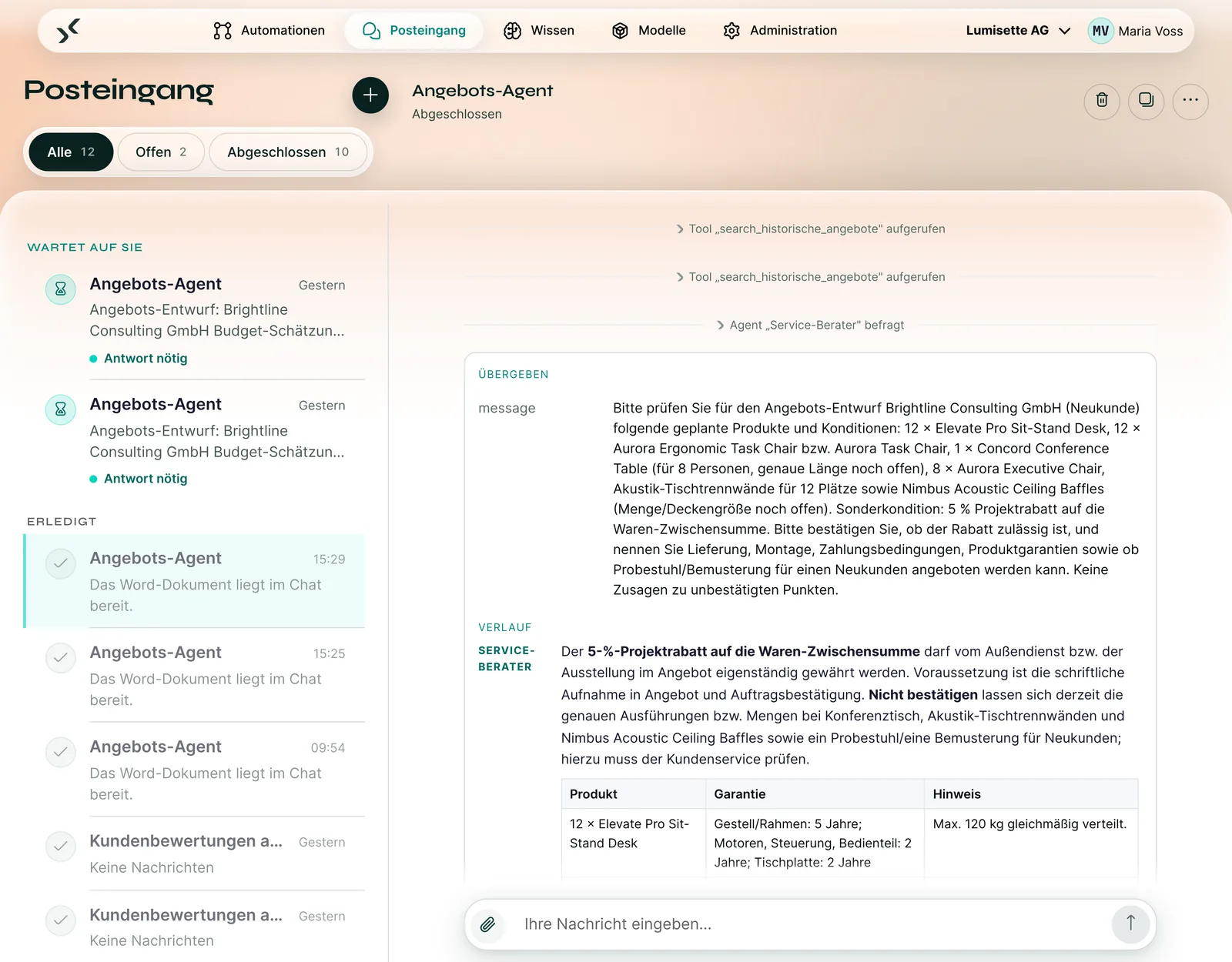Image resolution: width=1232 pixels, height=962 pixels.
Task: Click checkmark icon of 09:54 conversation
Action: pos(61,752)
